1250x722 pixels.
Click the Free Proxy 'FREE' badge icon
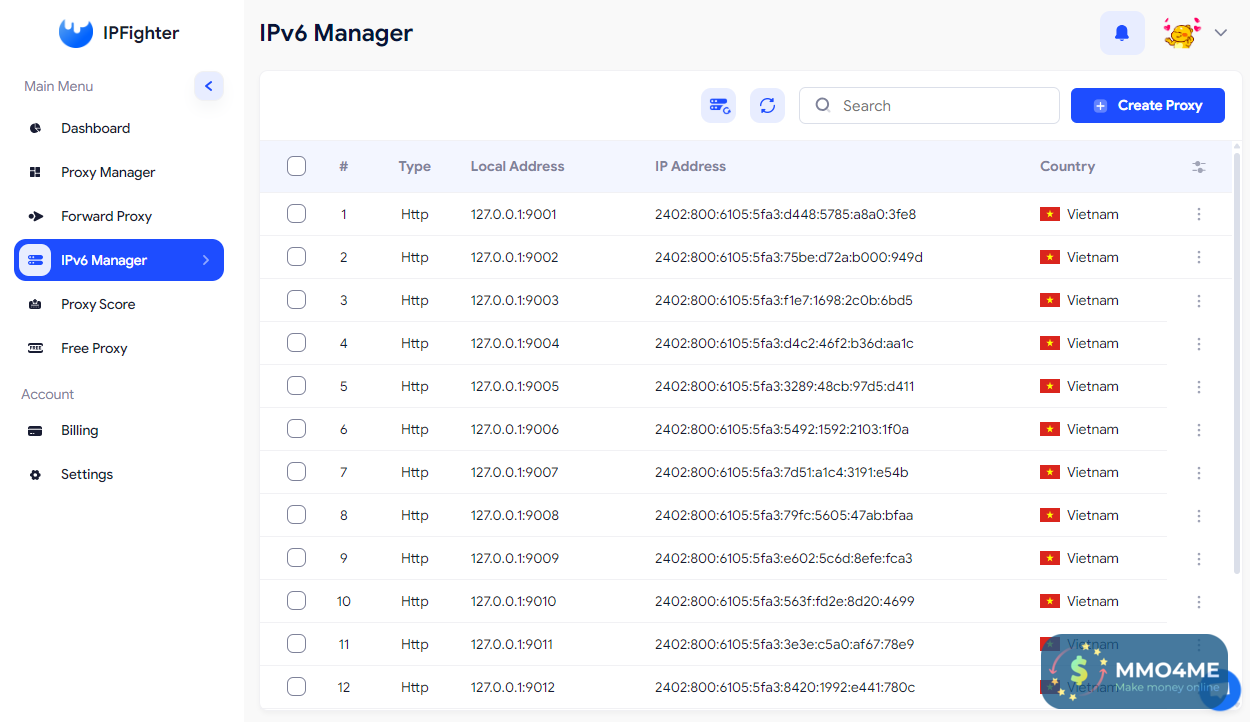coord(36,348)
